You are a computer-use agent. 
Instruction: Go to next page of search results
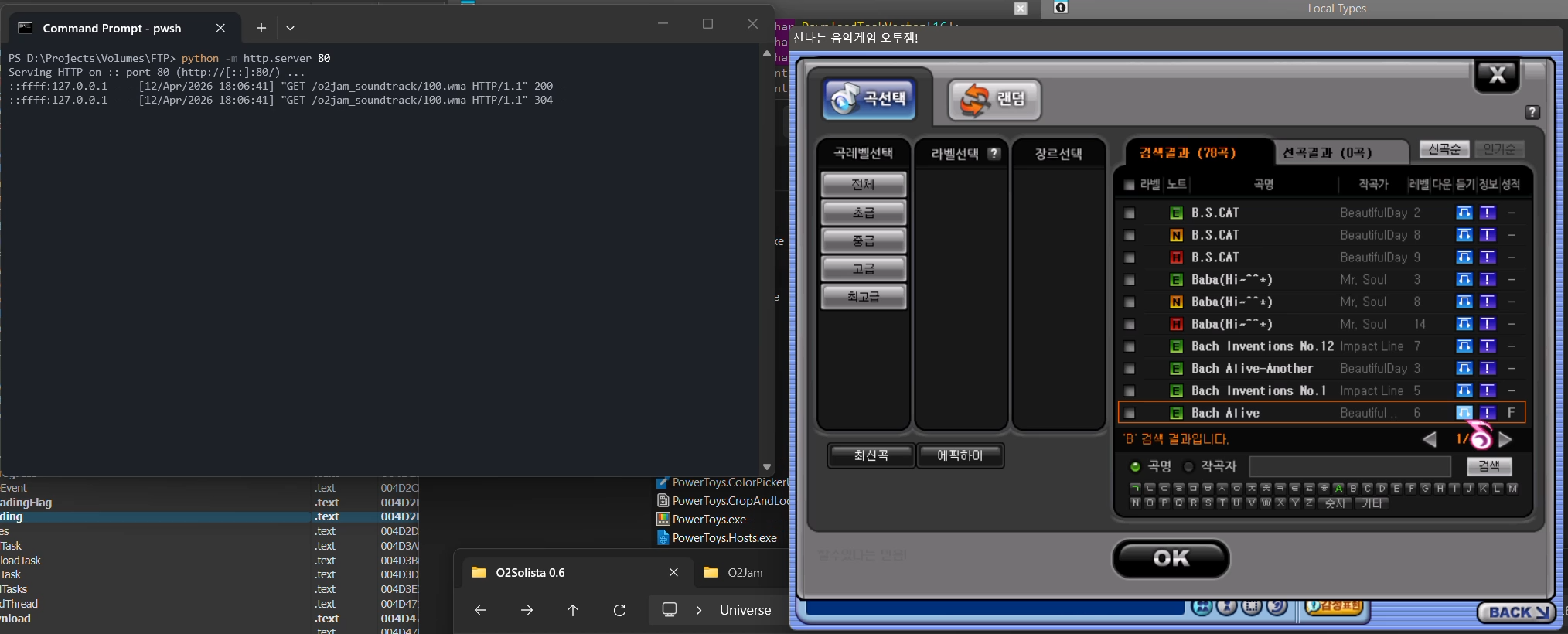point(1505,440)
